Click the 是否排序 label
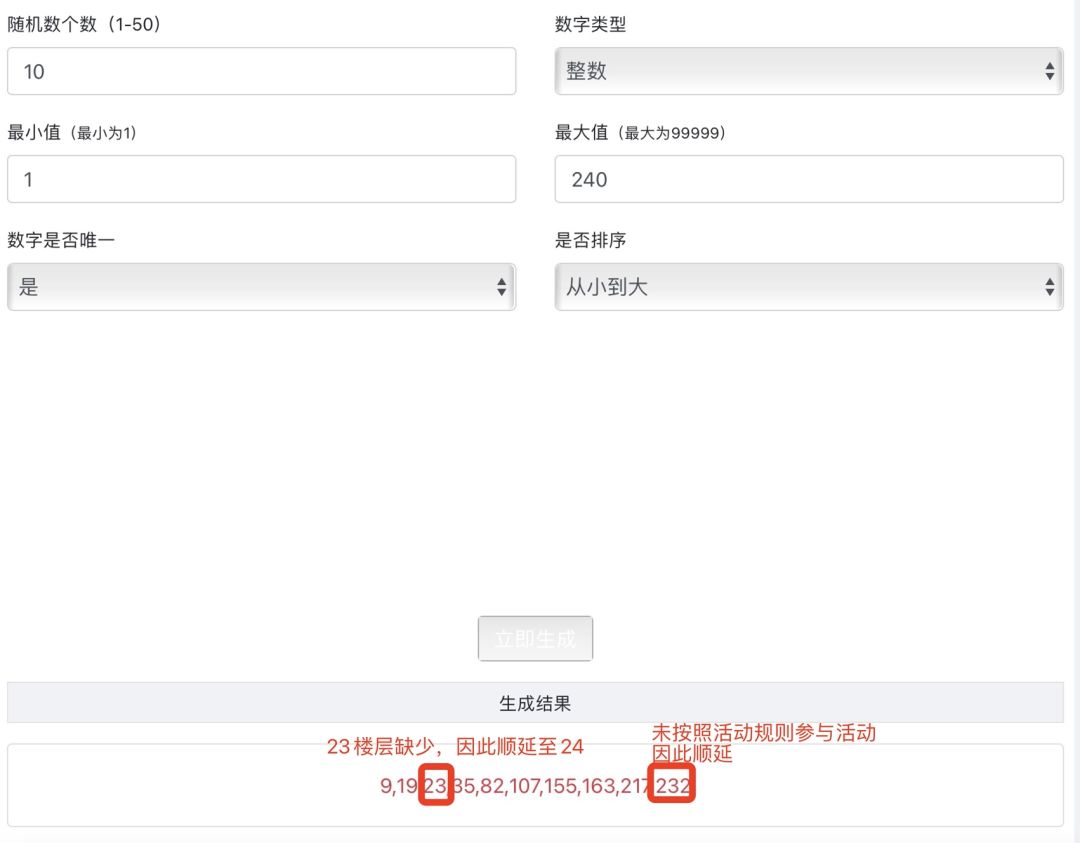 coord(591,241)
